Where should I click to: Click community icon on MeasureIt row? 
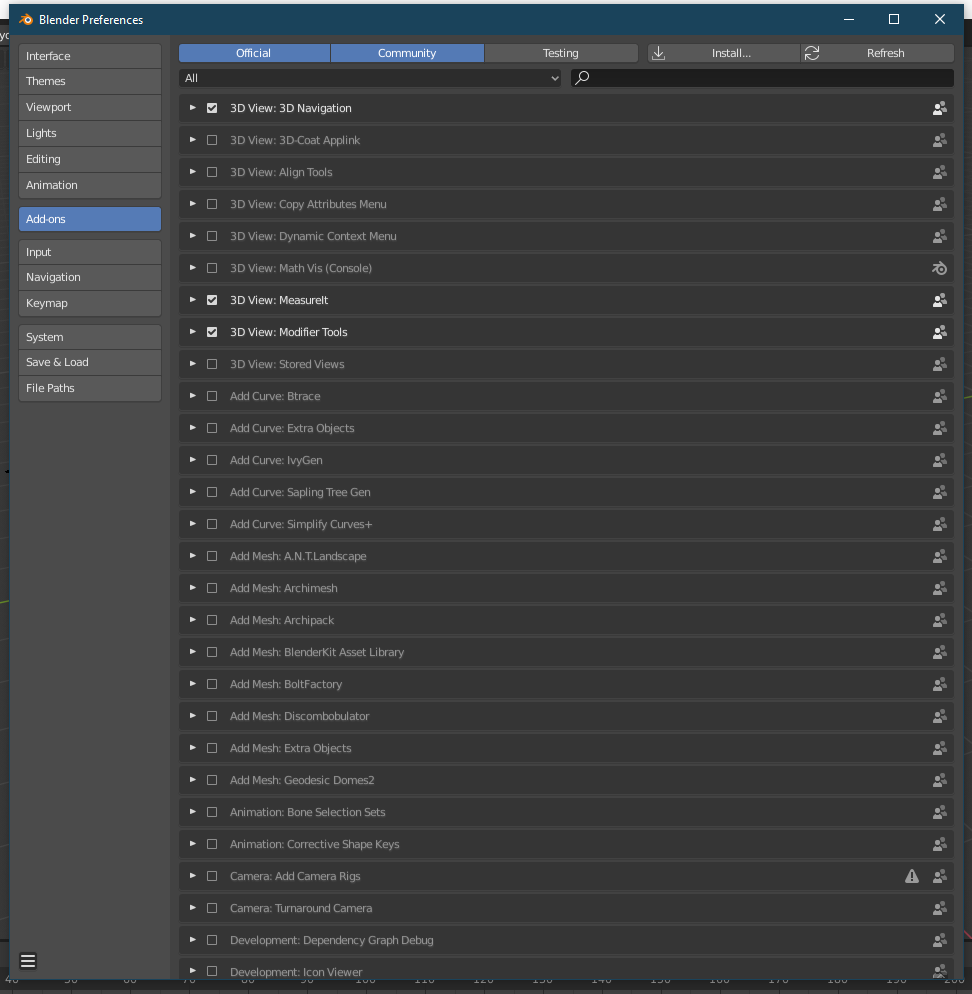tap(940, 300)
